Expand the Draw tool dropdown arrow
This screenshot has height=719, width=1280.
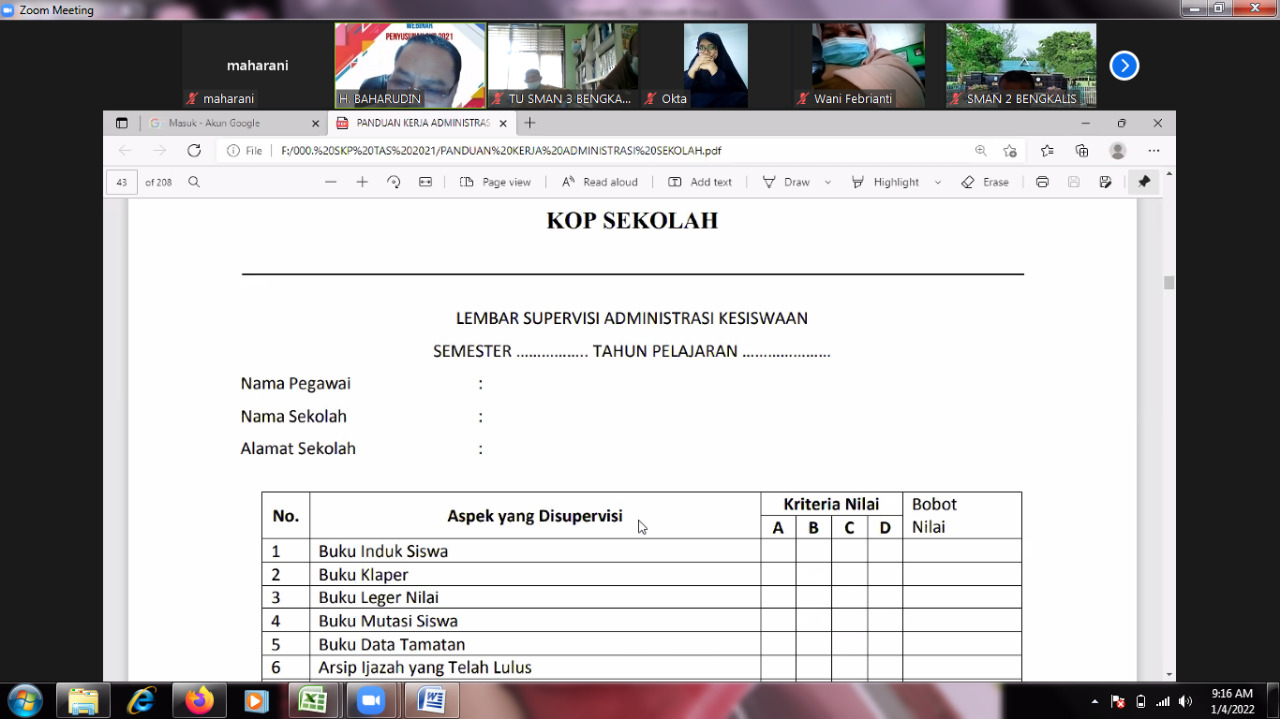[828, 183]
